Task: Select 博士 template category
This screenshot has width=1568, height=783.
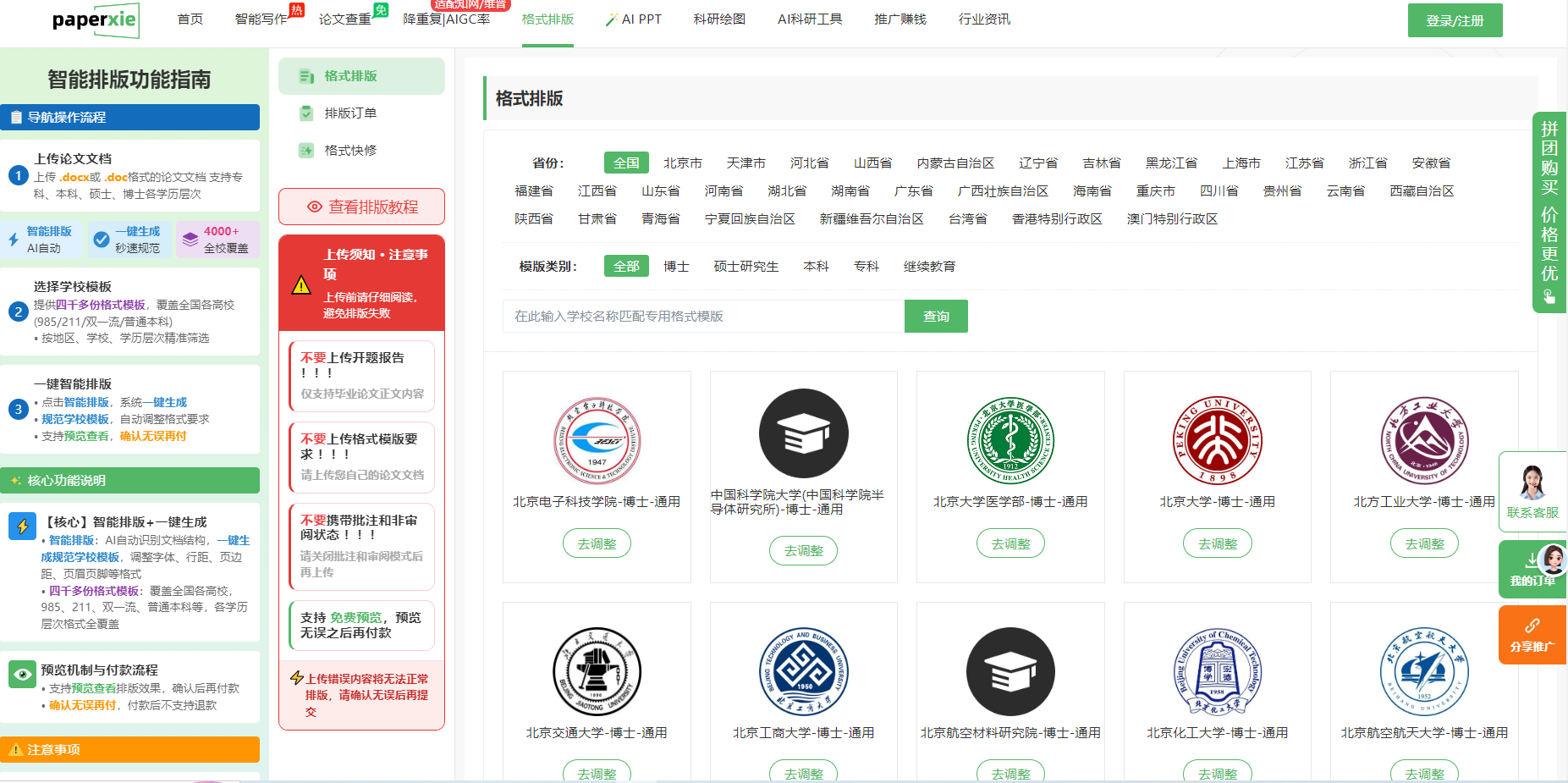Action: (x=676, y=266)
